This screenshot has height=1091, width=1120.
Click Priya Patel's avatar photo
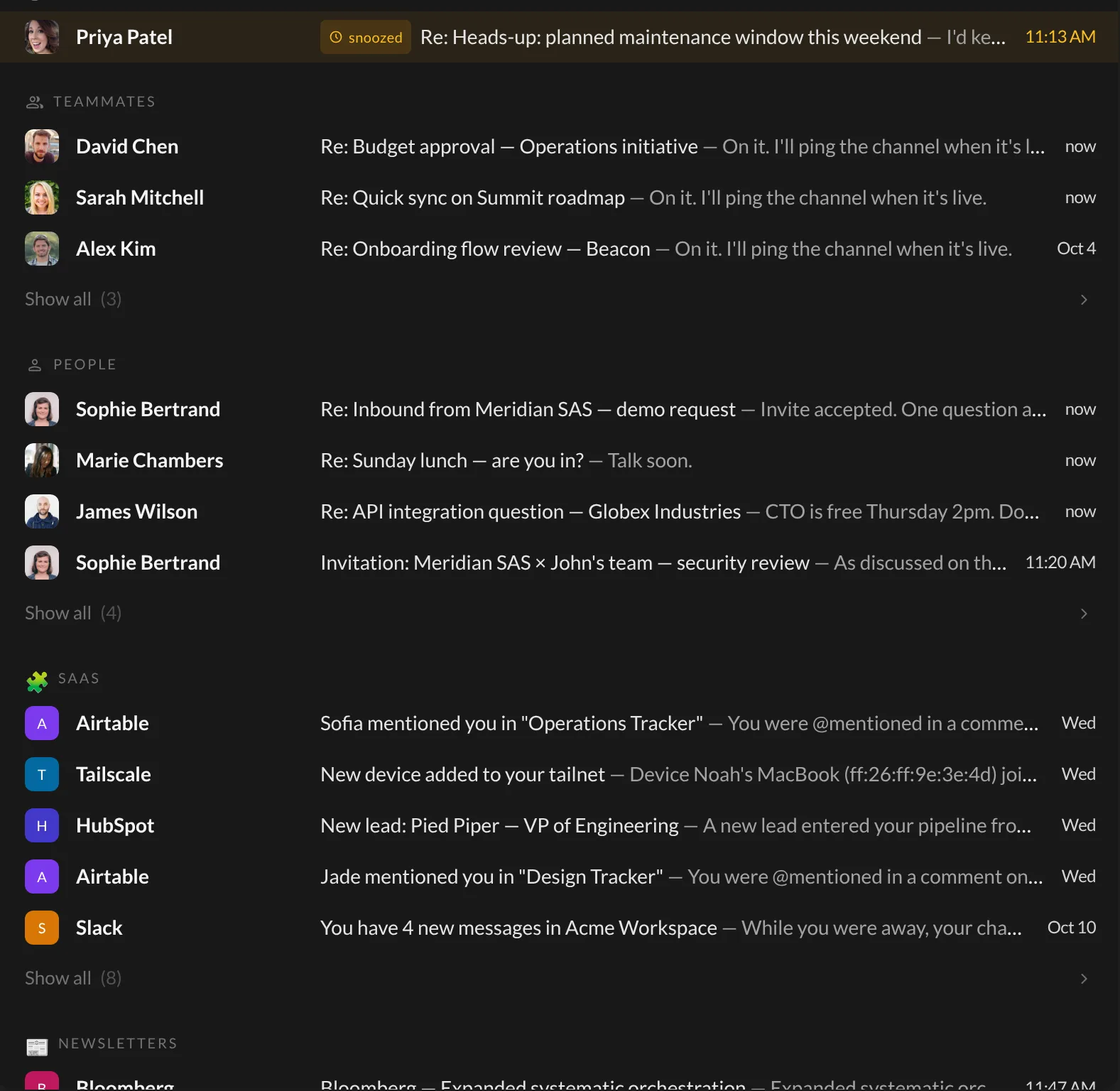pos(42,37)
